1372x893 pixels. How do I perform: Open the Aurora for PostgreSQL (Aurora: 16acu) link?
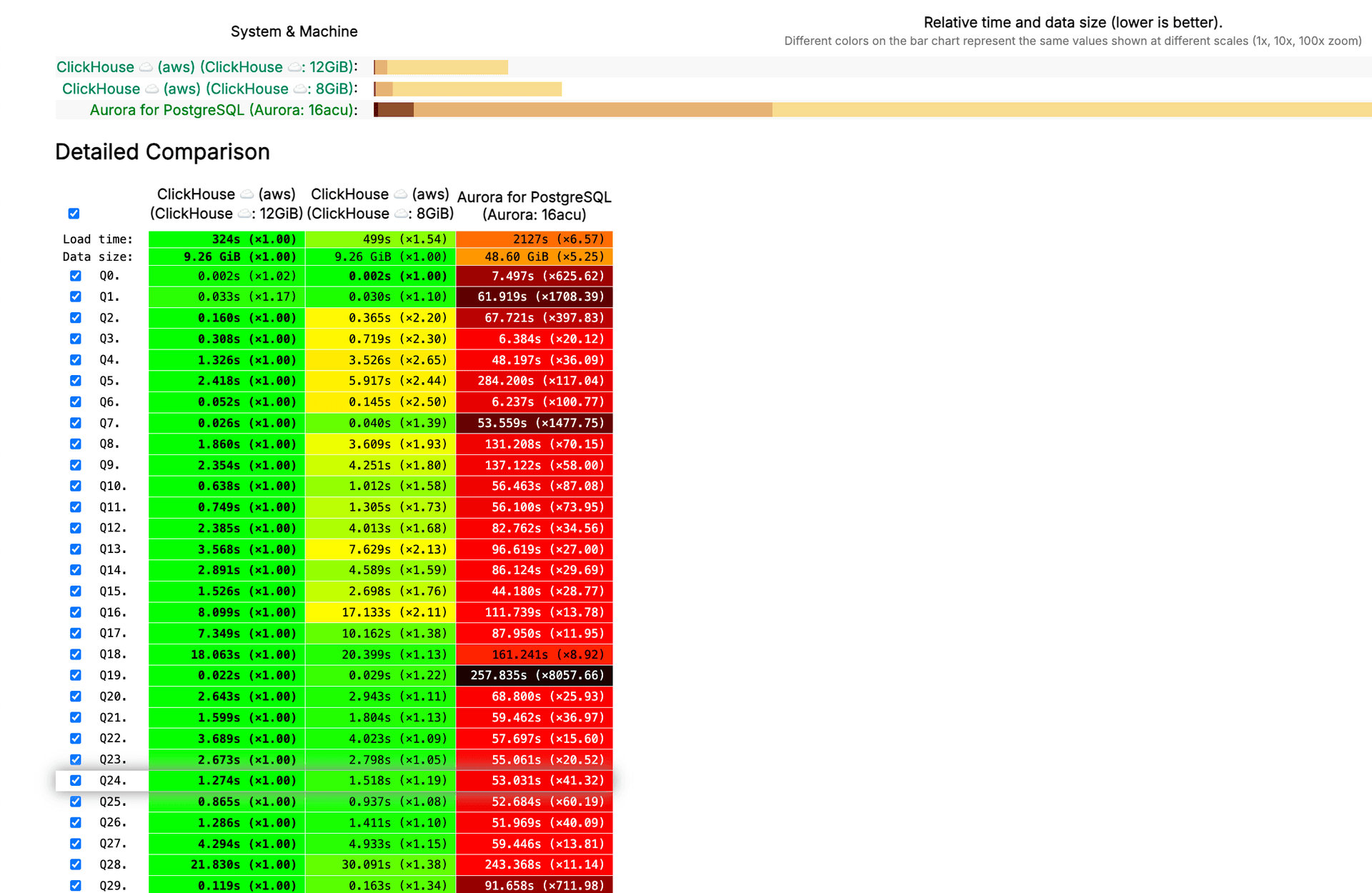224,110
